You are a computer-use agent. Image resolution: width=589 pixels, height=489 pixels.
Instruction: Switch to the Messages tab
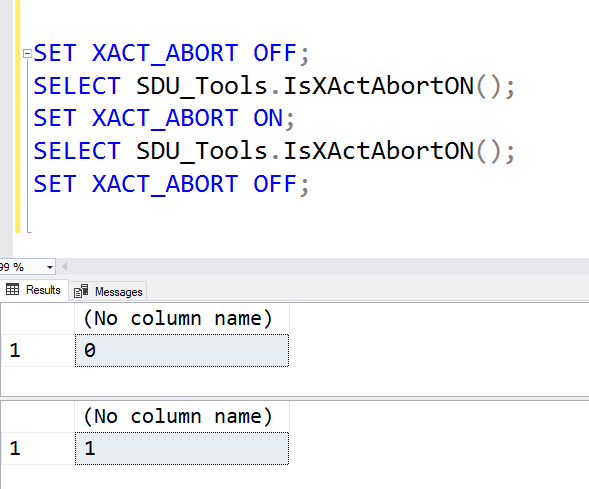(x=107, y=291)
